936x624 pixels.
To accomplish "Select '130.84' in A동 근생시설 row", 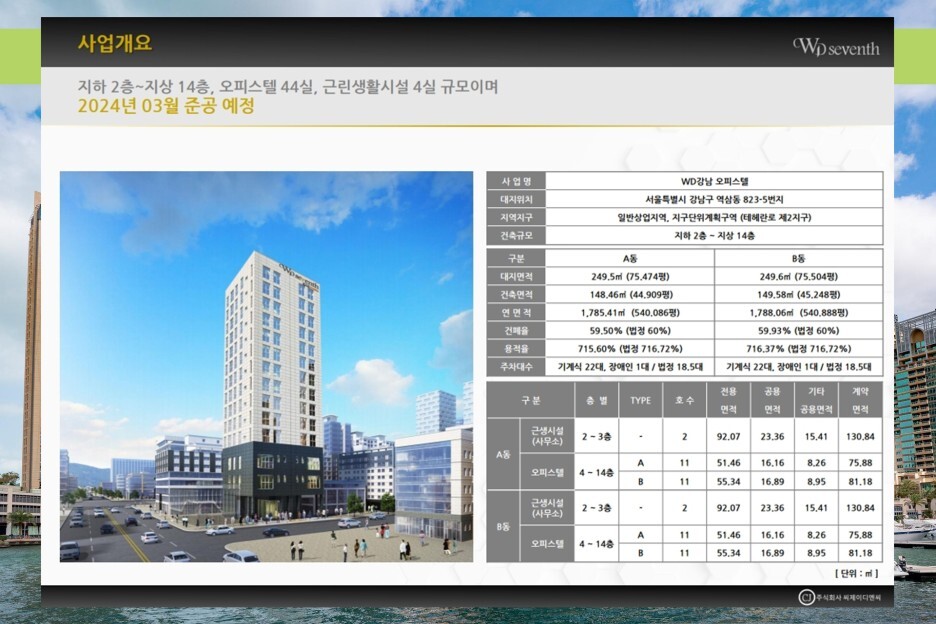I will click(x=860, y=437).
